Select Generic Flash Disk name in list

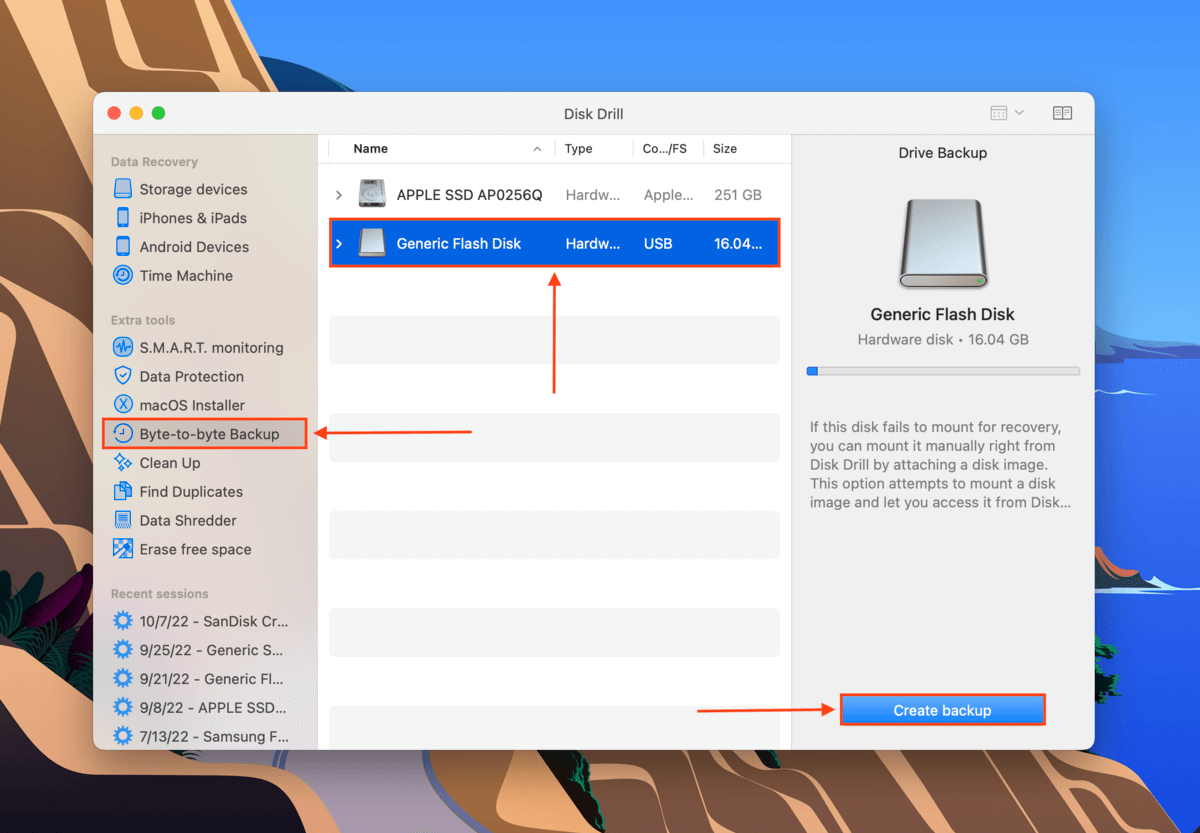[459, 243]
